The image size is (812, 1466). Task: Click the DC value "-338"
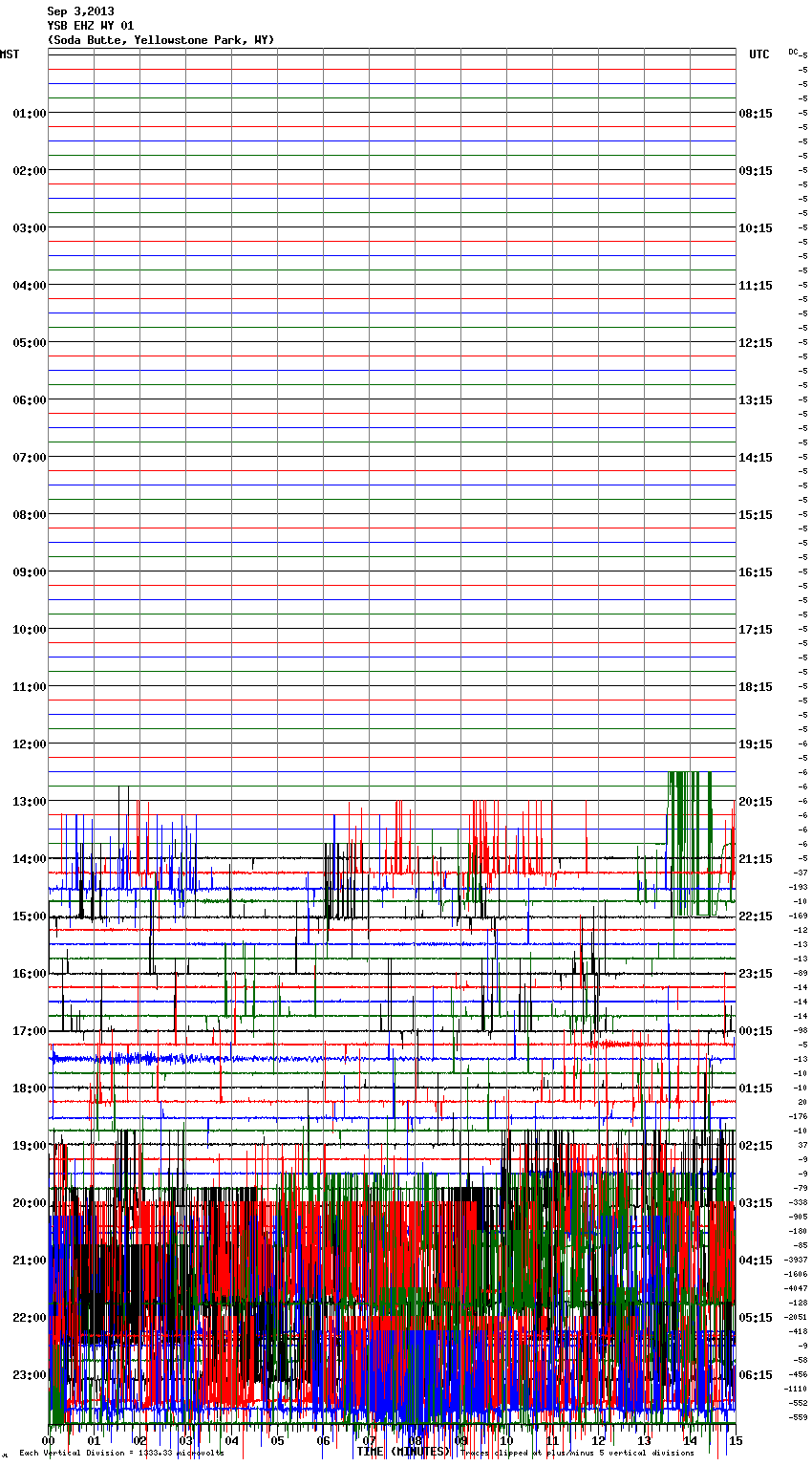click(x=799, y=1202)
